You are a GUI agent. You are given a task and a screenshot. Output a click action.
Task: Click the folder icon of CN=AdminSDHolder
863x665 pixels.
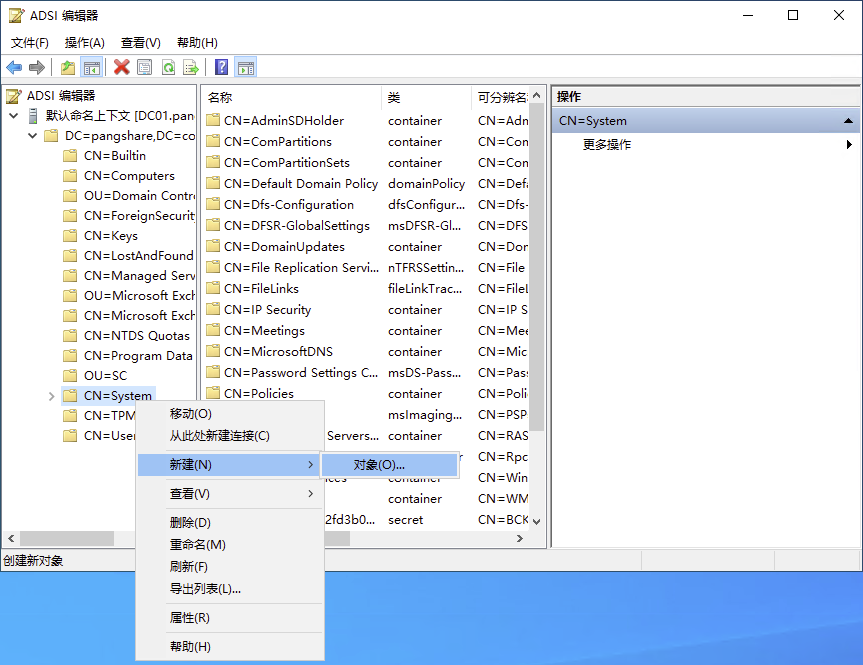(213, 121)
